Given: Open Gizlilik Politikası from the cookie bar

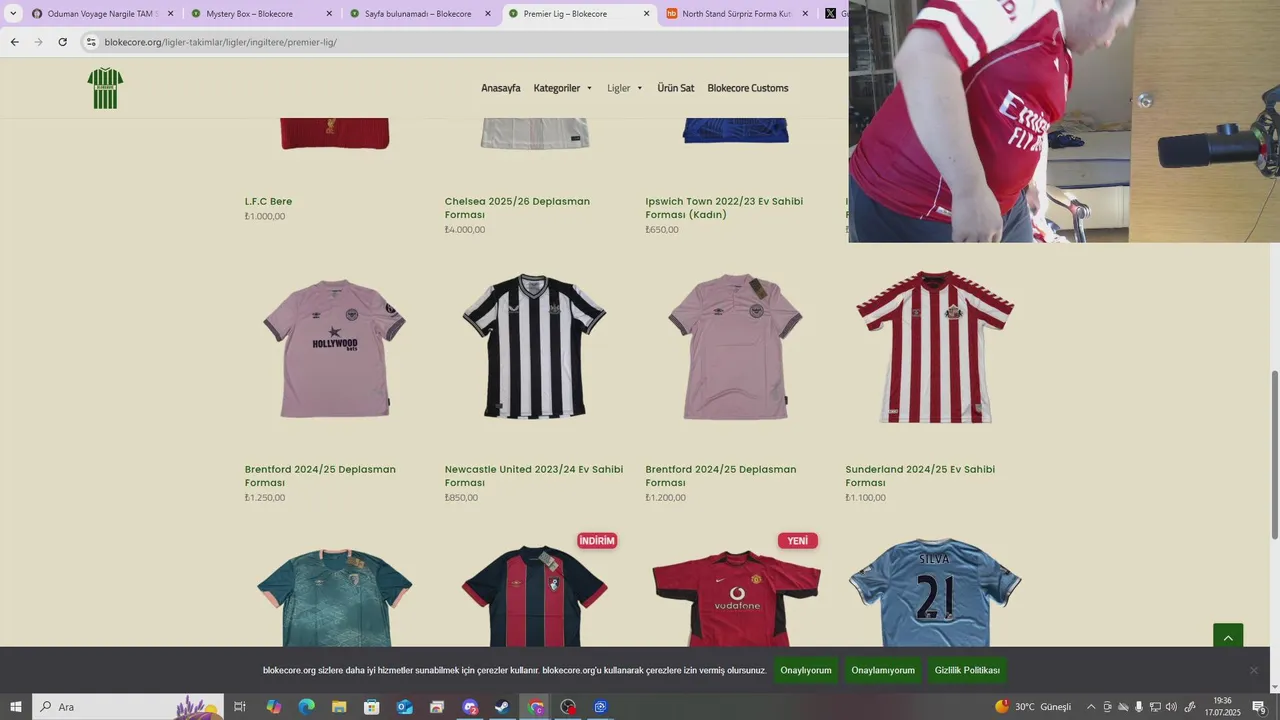Looking at the screenshot, I should 967,670.
